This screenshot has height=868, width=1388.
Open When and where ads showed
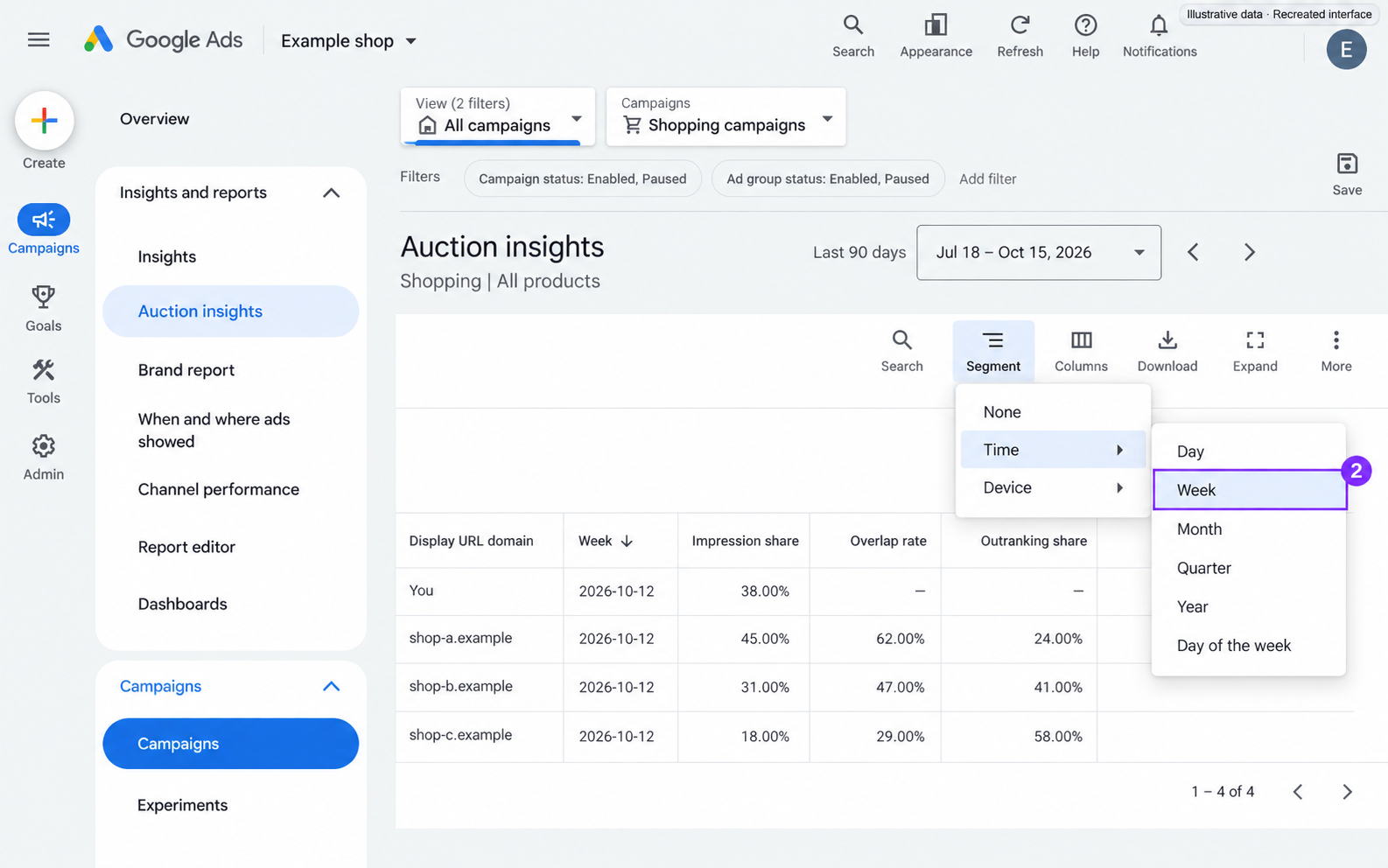pyautogui.click(x=214, y=430)
